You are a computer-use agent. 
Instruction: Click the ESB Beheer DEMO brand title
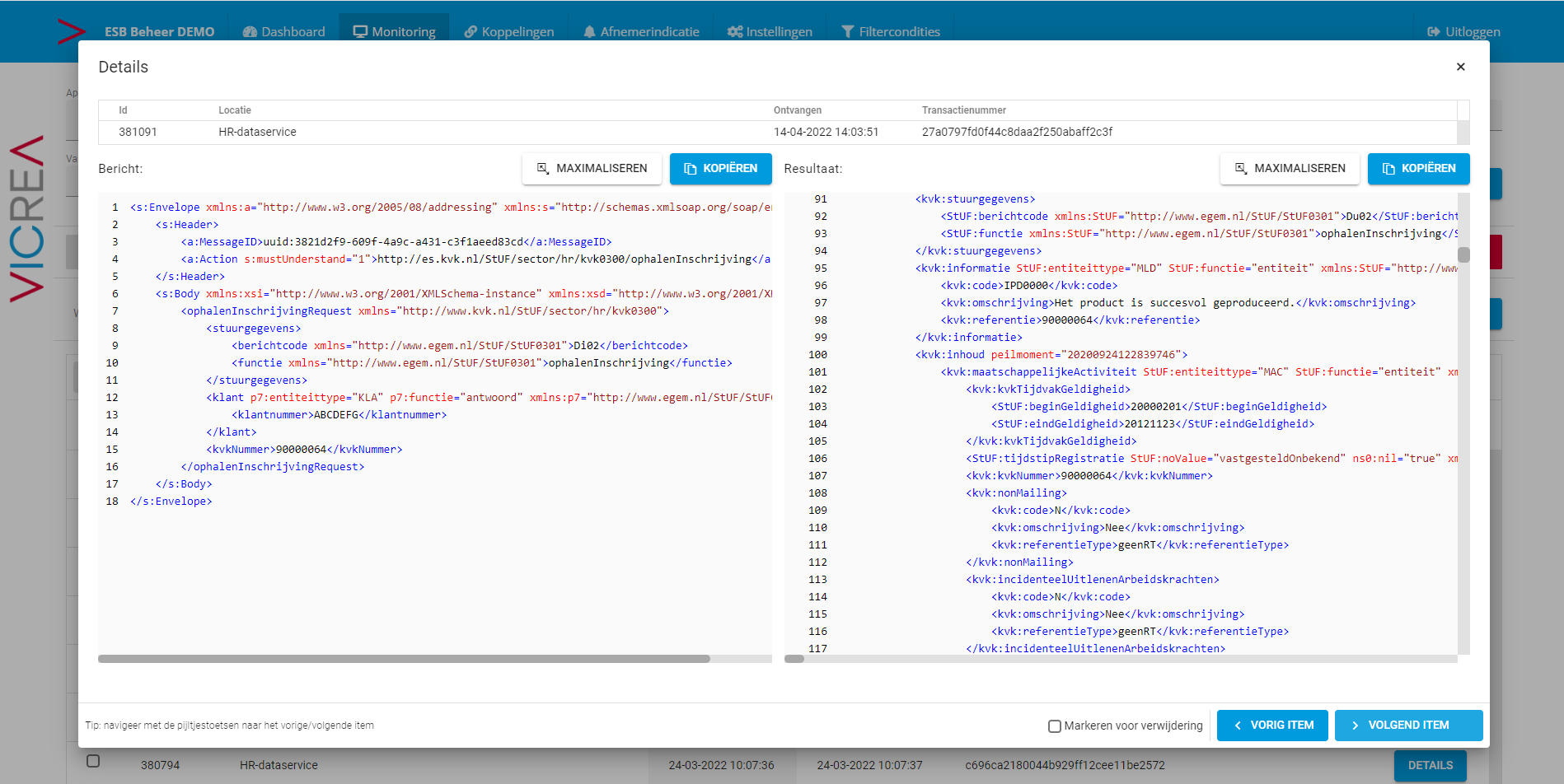(159, 31)
